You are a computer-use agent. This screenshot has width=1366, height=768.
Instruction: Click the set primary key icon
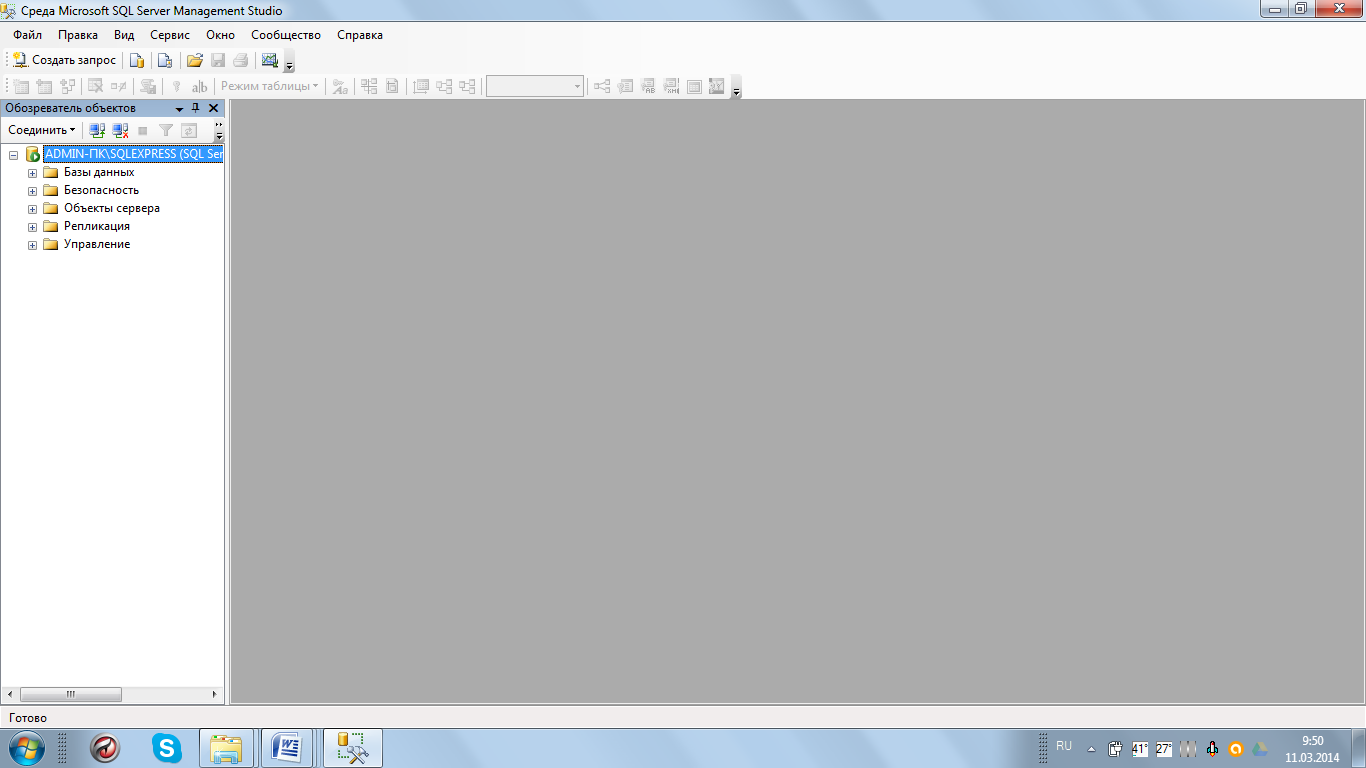(x=176, y=86)
